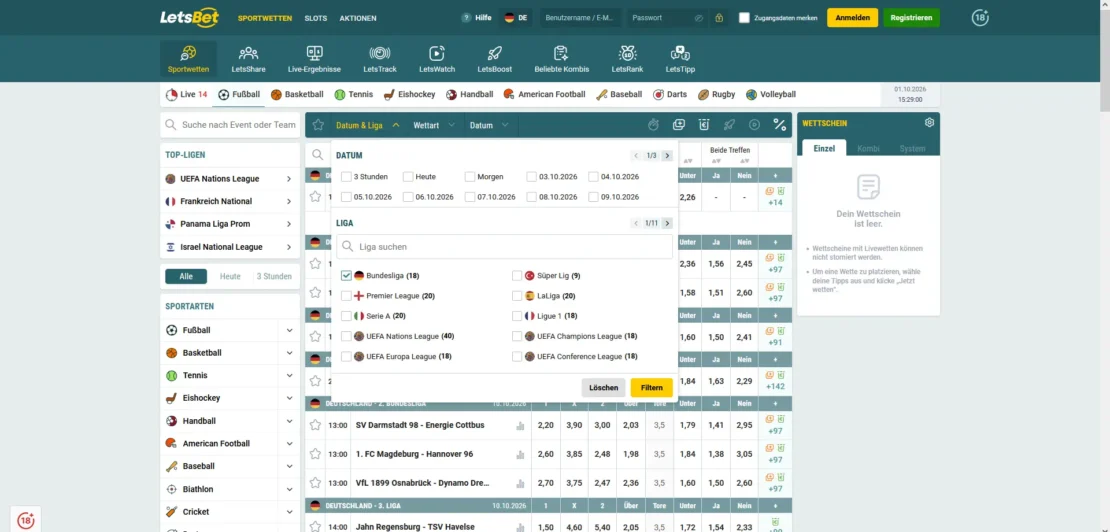The height and width of the screenshot is (532, 1110).
Task: Open the LetsTrack feature
Action: (379, 59)
